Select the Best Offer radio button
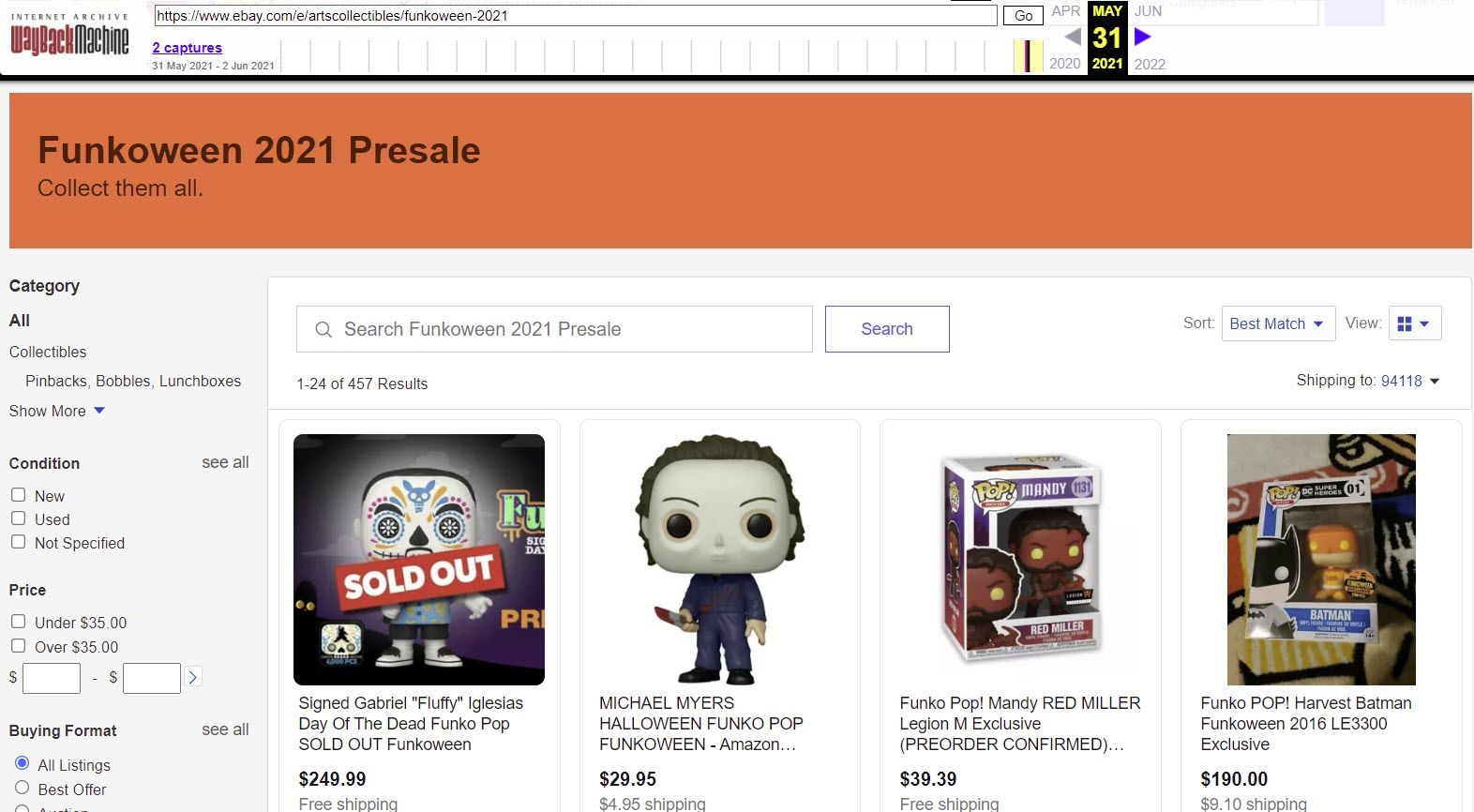The image size is (1474, 812). coord(23,788)
